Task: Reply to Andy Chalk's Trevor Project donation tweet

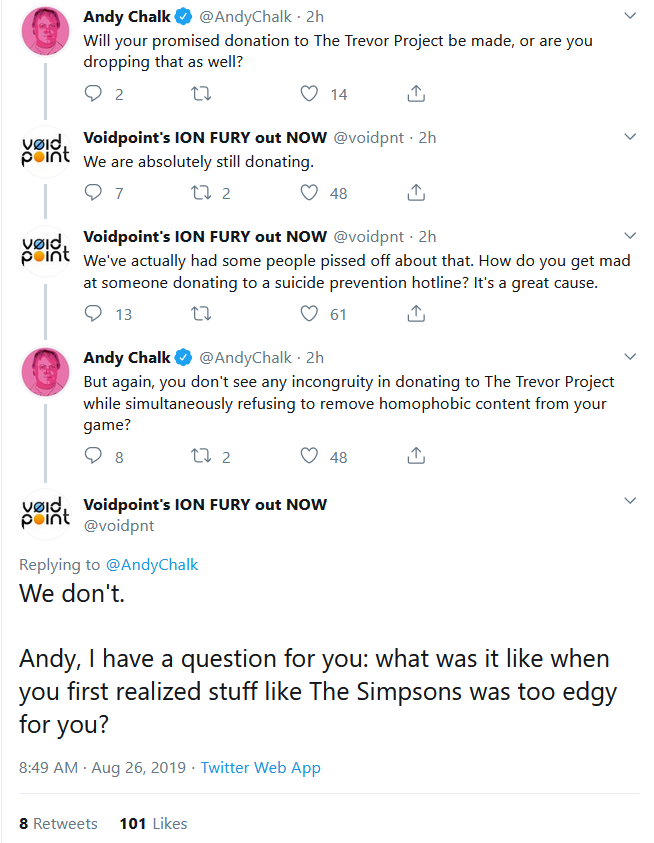Action: click(94, 94)
